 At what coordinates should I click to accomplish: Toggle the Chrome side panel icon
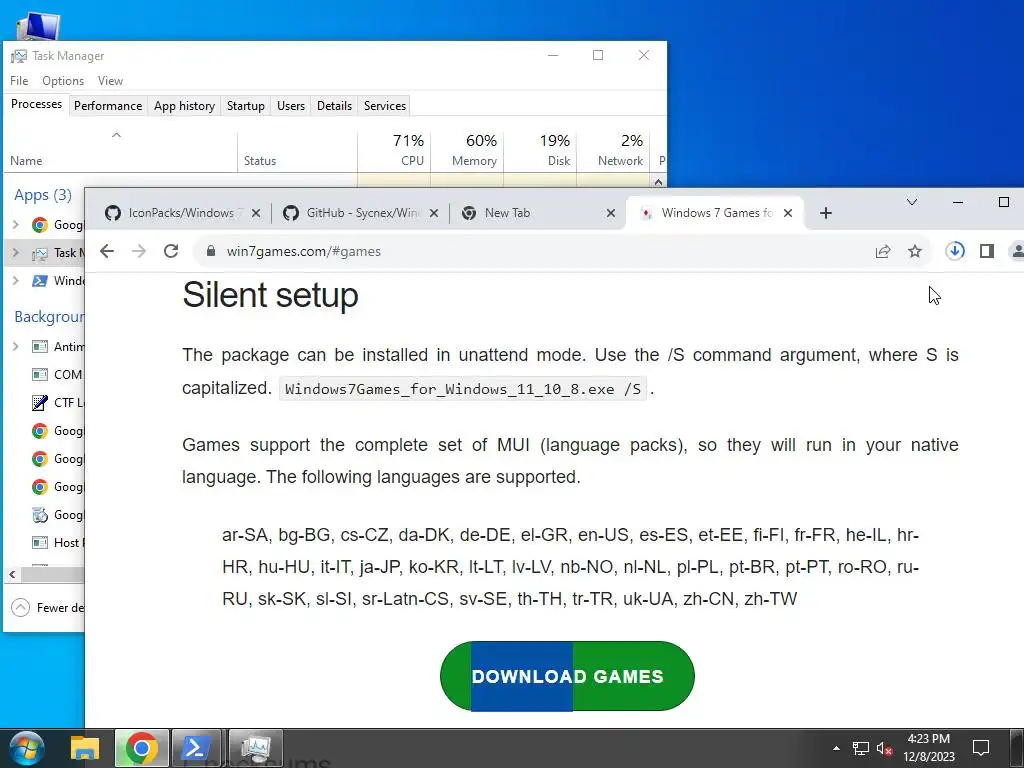pyautogui.click(x=987, y=251)
